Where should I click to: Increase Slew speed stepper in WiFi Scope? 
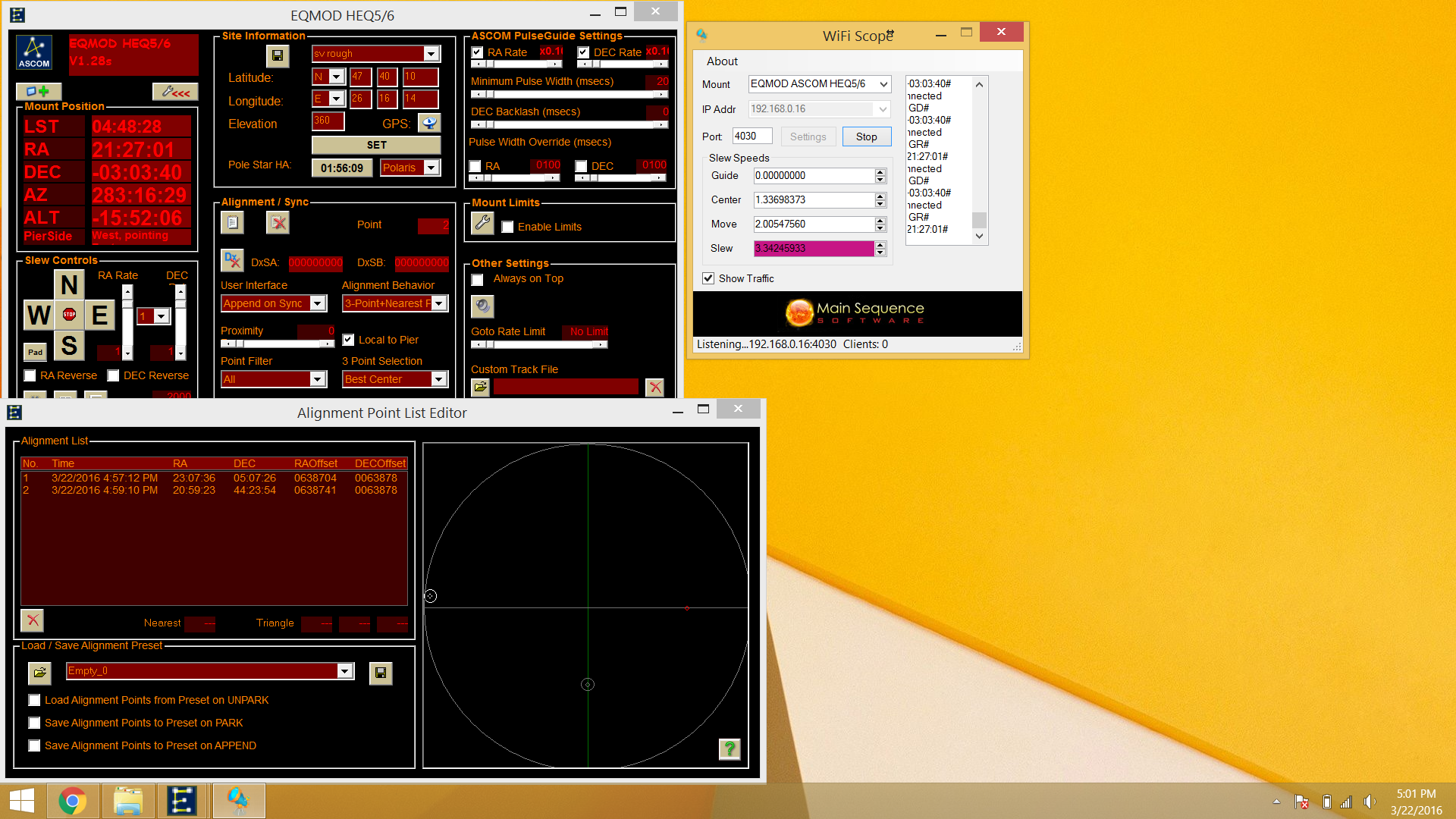880,244
